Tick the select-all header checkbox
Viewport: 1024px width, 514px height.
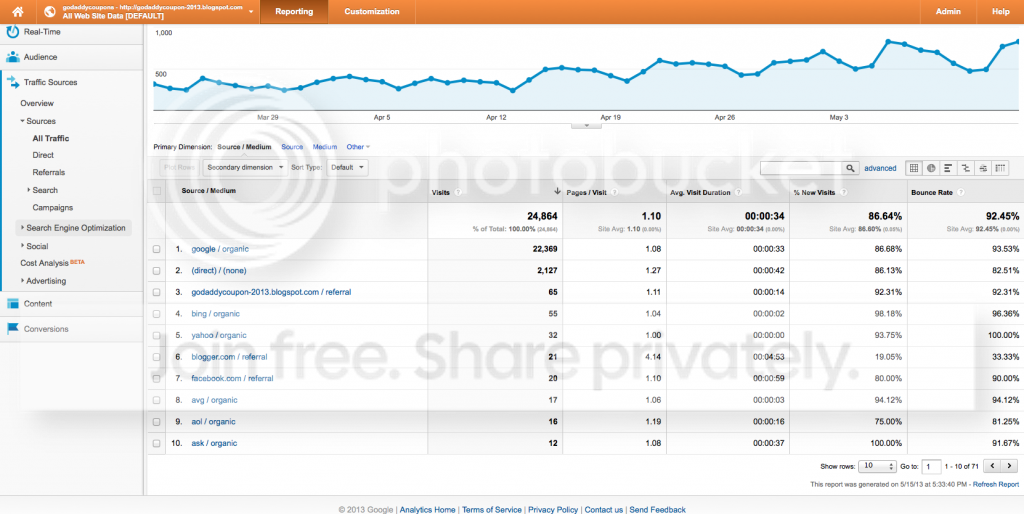(x=157, y=191)
